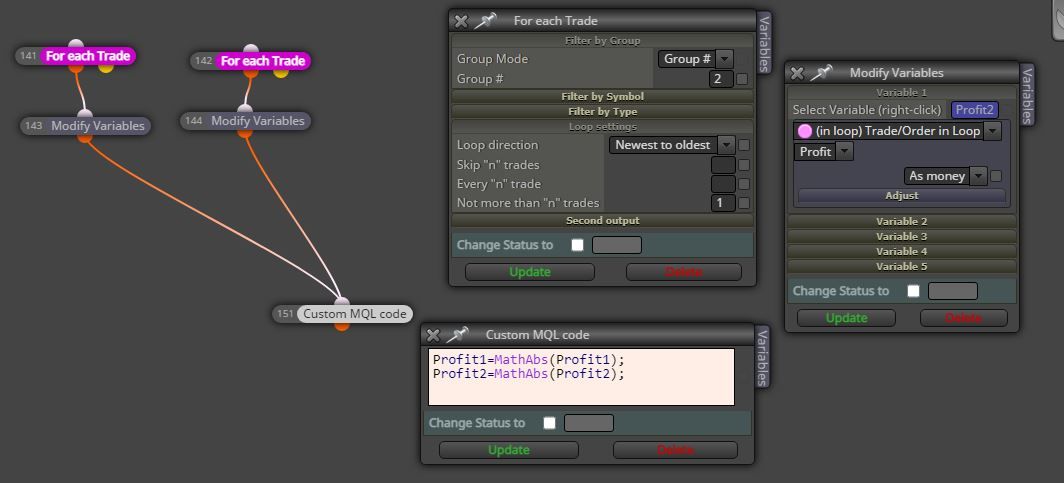Collapse the Variable 1 section
Image resolution: width=1064 pixels, height=483 pixels.
click(902, 92)
